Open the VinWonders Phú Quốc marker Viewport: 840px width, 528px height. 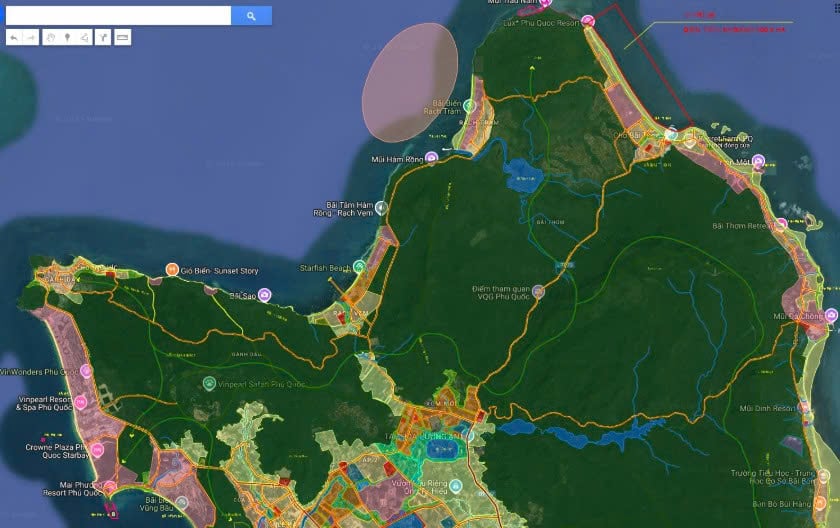(85, 371)
